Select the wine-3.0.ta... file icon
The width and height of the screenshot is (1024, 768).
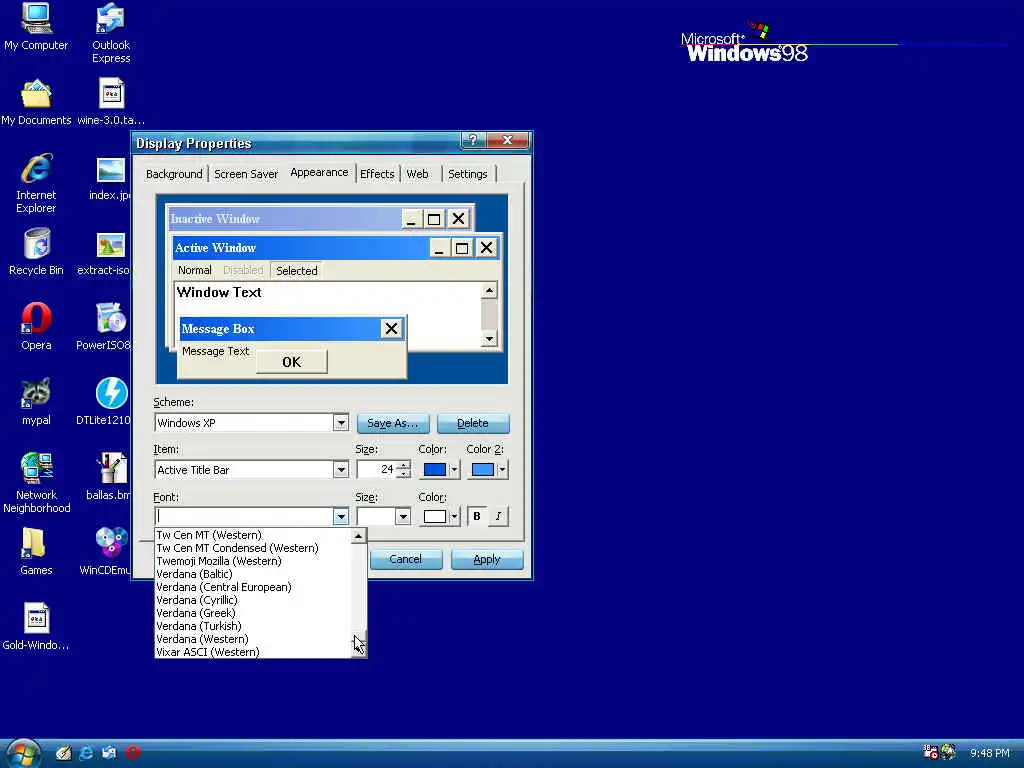(x=110, y=102)
